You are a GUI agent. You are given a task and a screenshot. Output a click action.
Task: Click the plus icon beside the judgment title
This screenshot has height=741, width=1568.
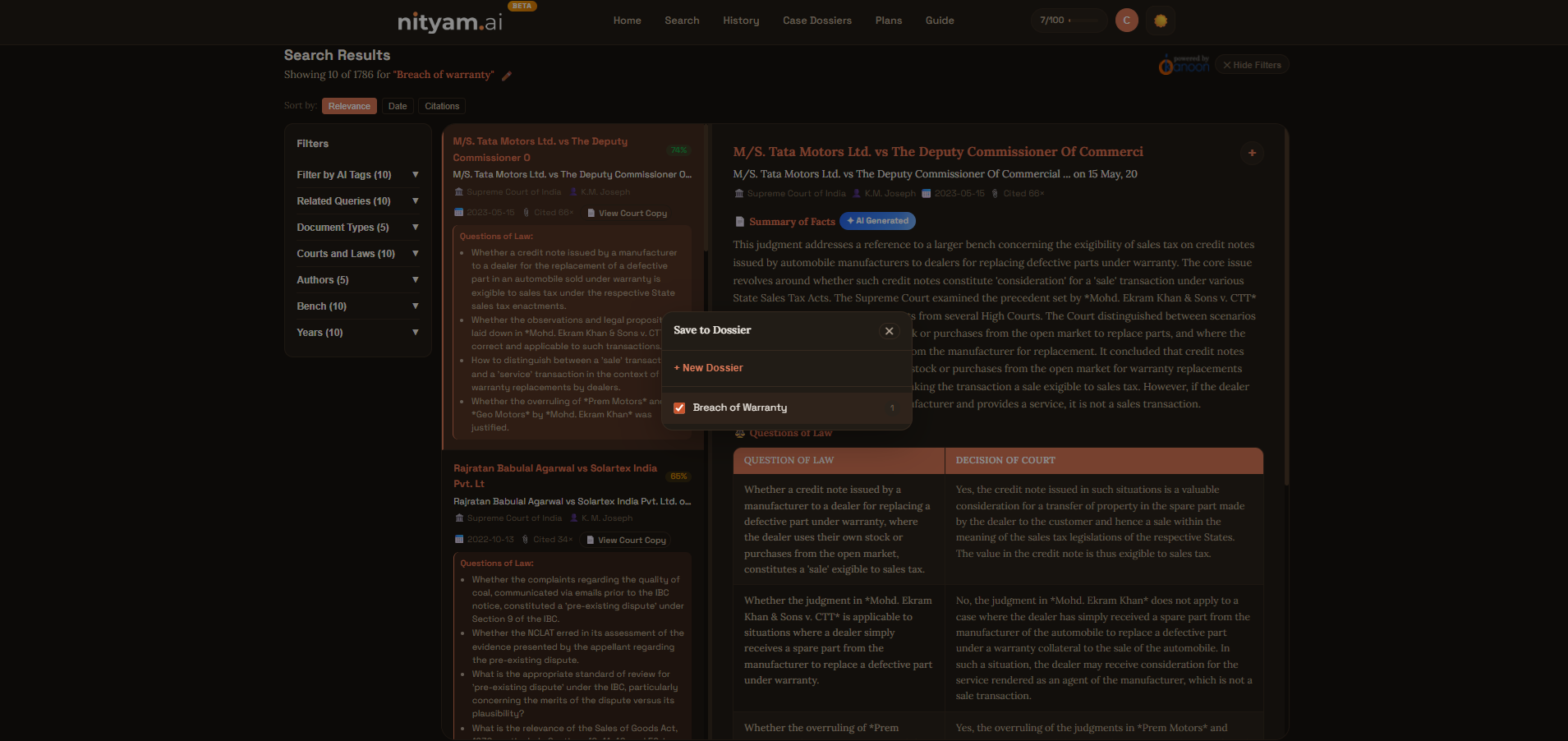(1252, 153)
